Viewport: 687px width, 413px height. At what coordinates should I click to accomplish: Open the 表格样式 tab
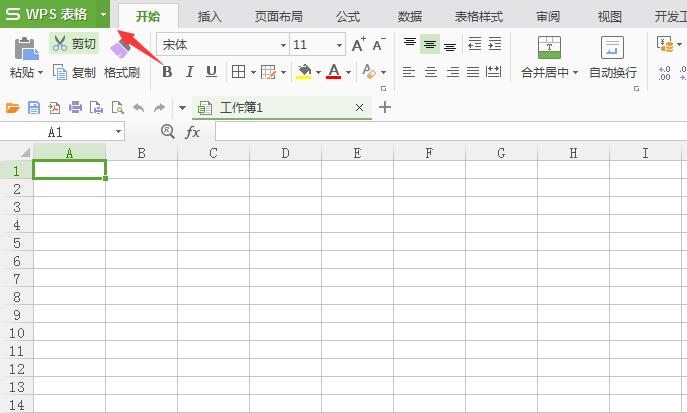479,17
